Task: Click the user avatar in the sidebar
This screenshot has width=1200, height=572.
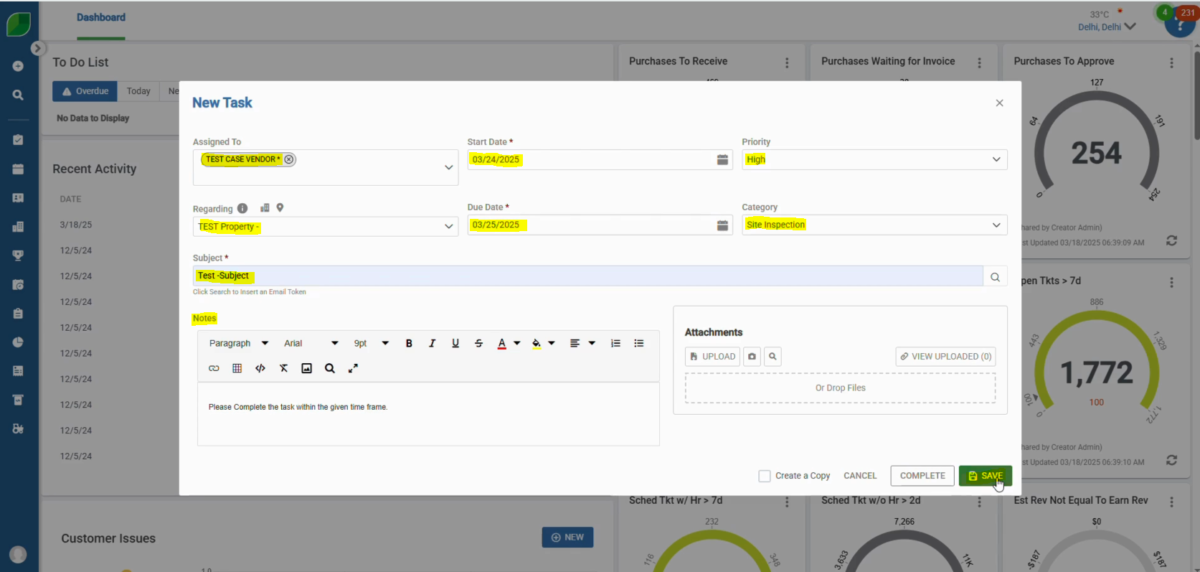Action: (18, 555)
